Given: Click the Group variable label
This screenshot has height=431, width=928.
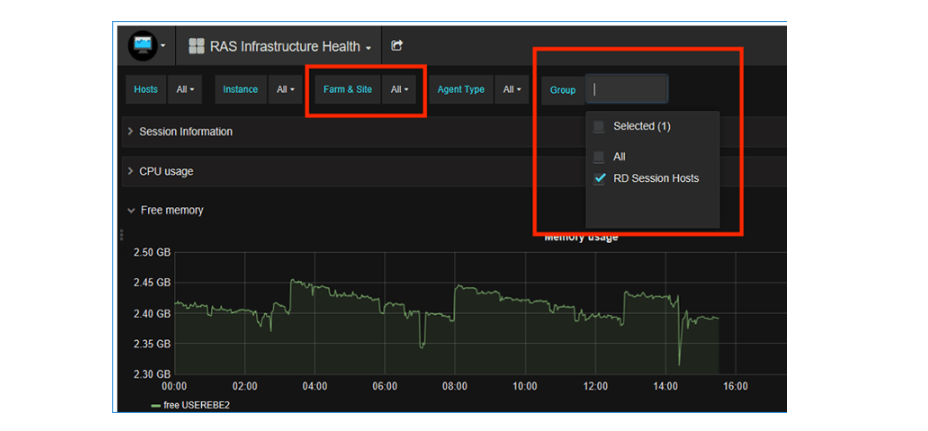Looking at the screenshot, I should (563, 90).
